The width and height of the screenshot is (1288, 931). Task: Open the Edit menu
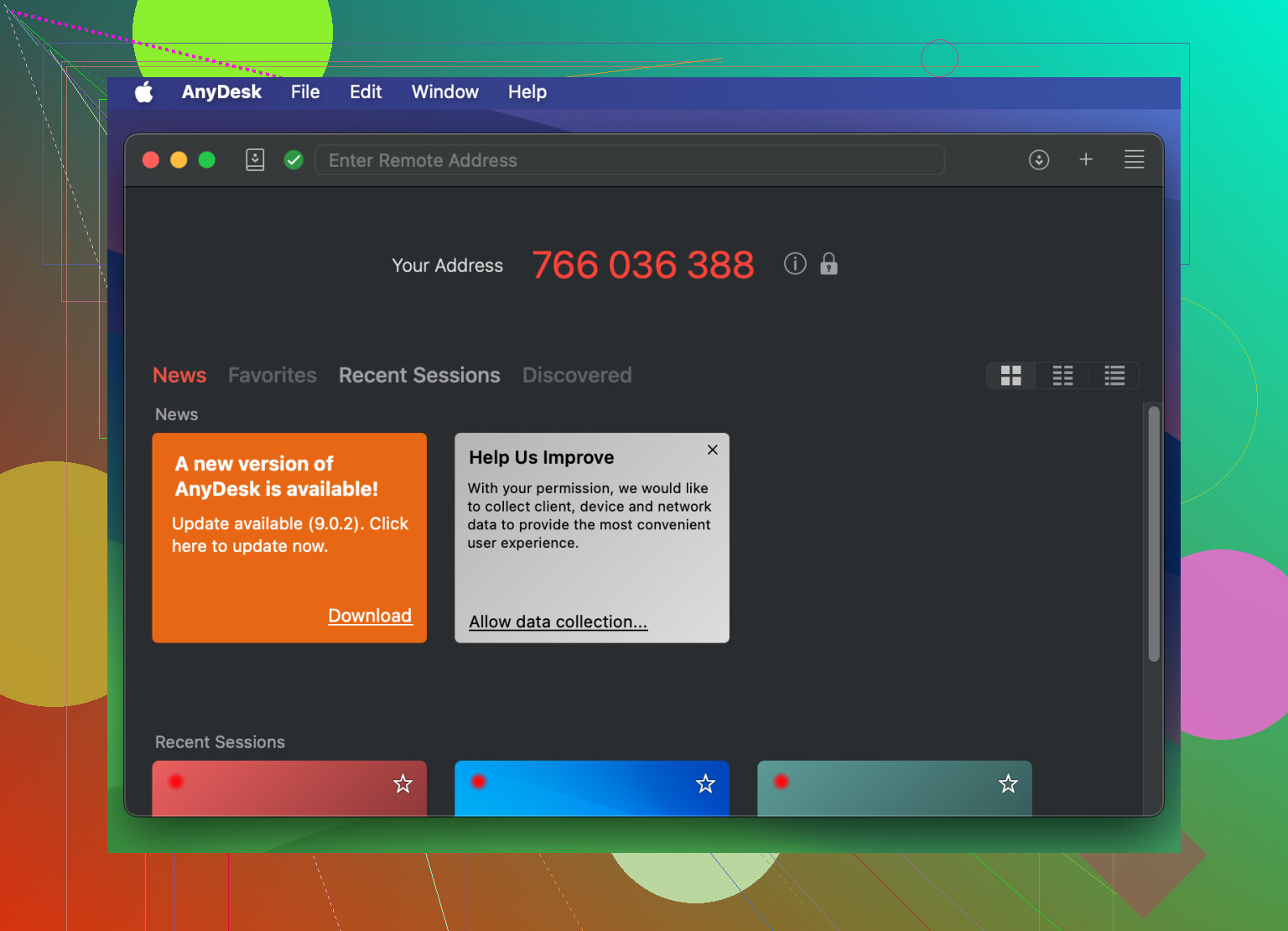(x=366, y=92)
